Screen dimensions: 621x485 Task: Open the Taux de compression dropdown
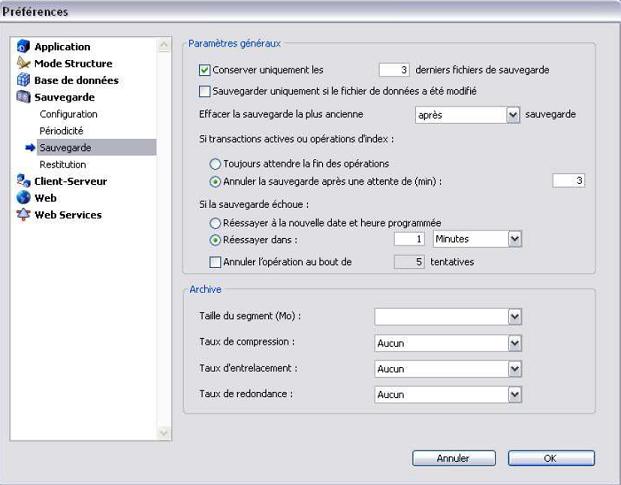click(x=514, y=343)
